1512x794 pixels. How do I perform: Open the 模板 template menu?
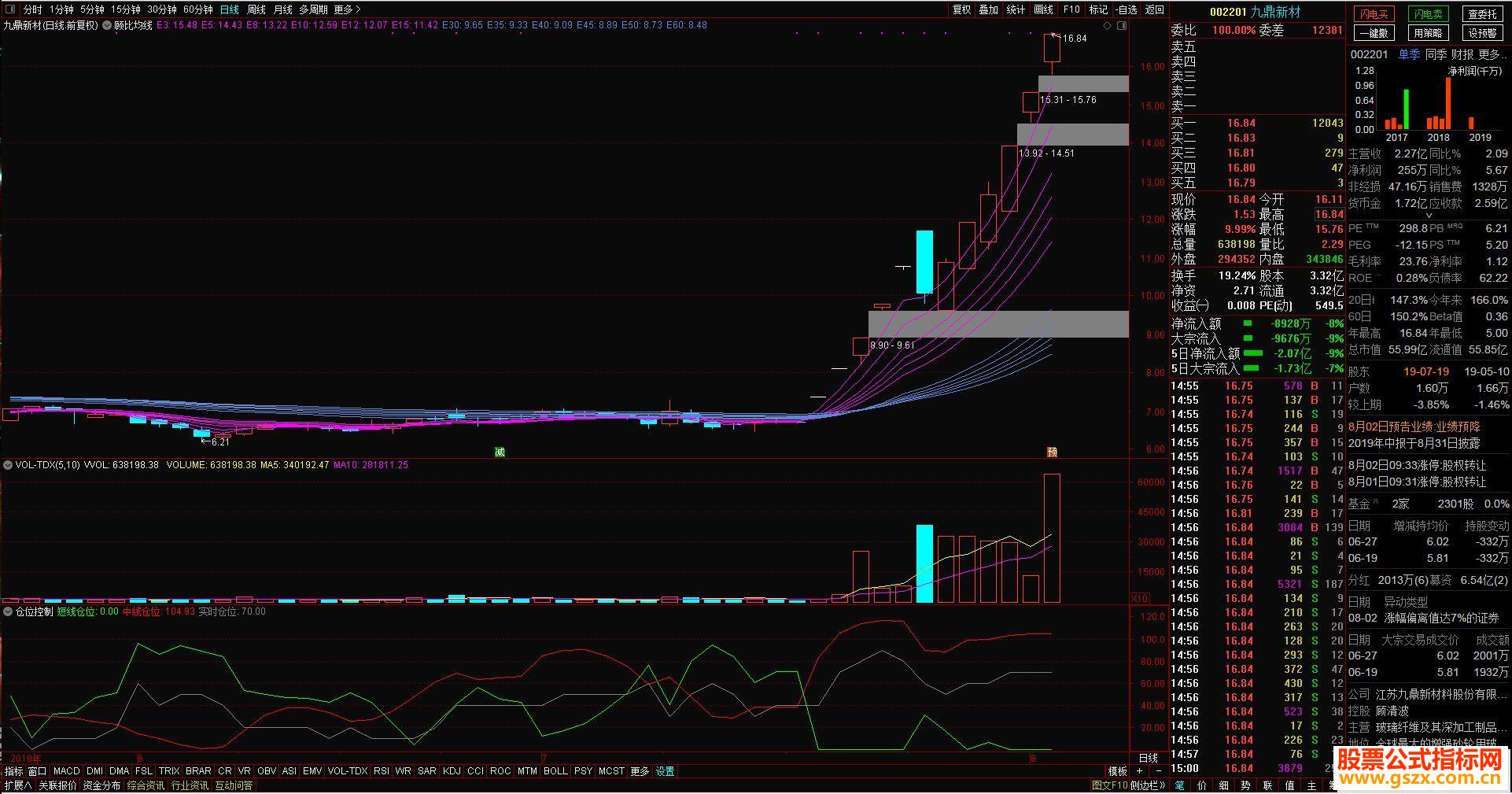[x=1117, y=771]
